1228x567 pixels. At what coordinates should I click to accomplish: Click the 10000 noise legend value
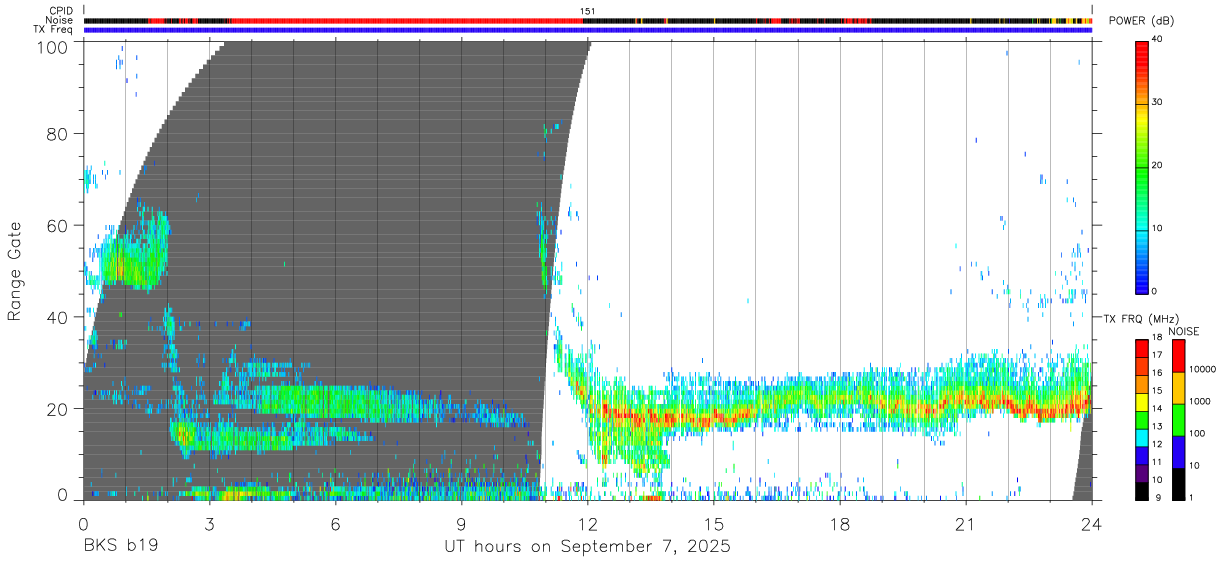(1201, 369)
